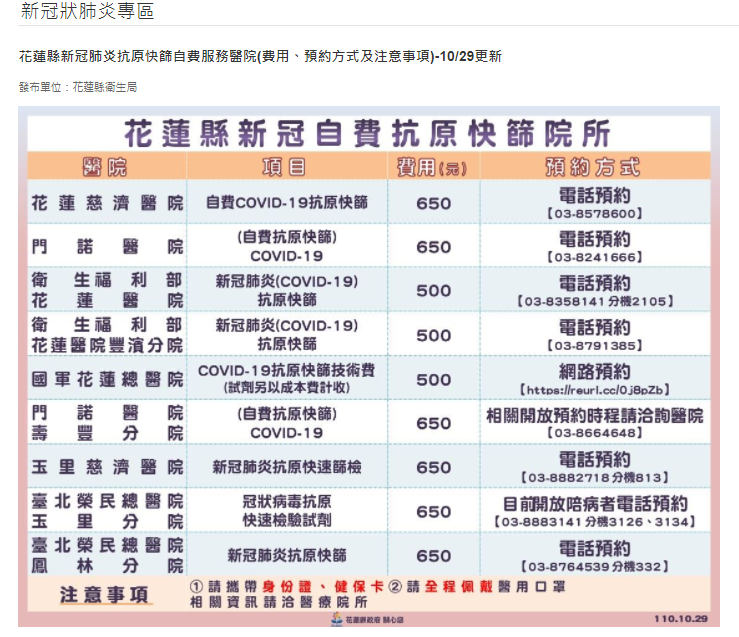Click the 新冠狀肺炎專區 section heading
The width and height of the screenshot is (739, 637).
pyautogui.click(x=87, y=12)
